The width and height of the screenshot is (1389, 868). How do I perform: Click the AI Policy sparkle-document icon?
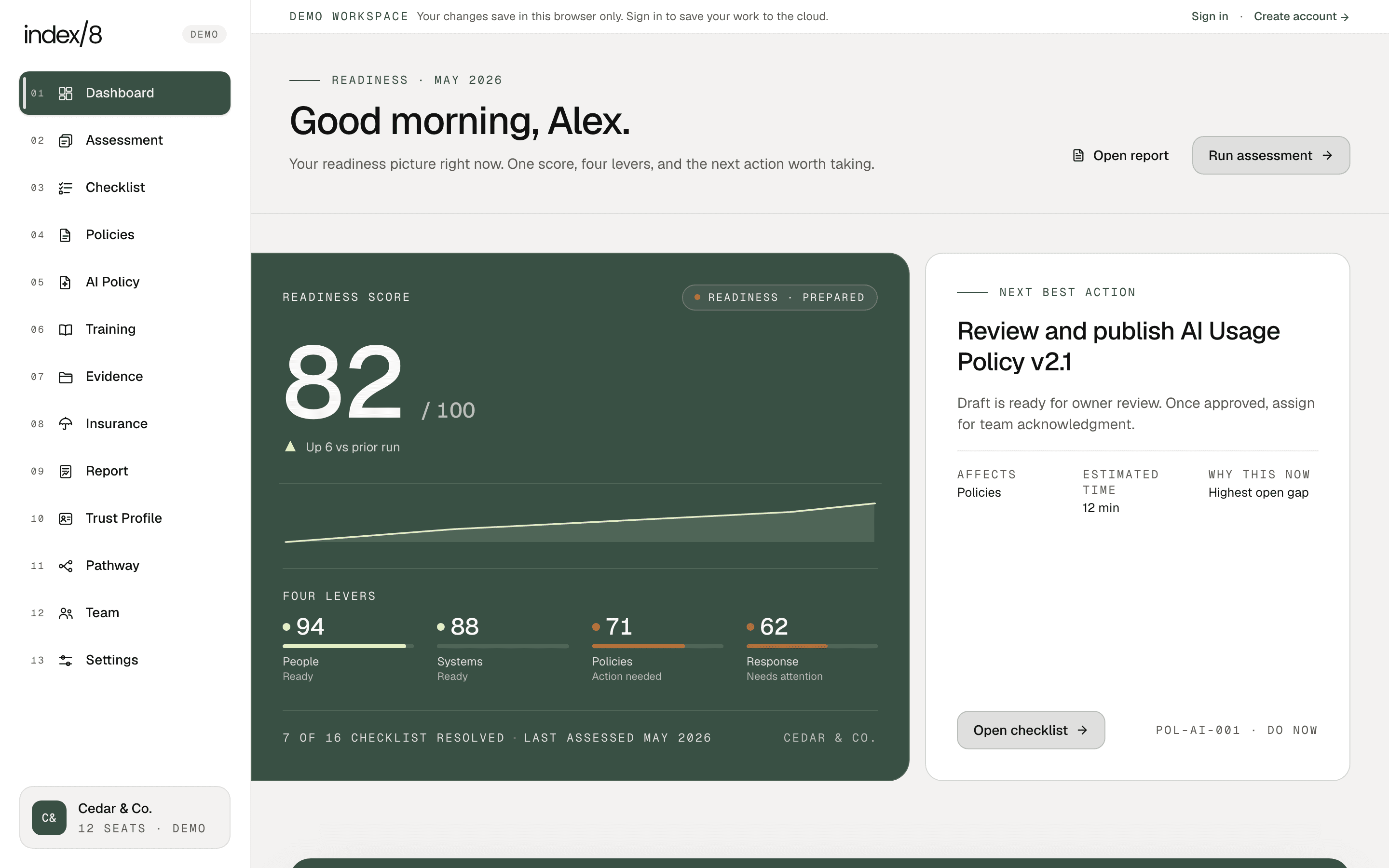66,282
